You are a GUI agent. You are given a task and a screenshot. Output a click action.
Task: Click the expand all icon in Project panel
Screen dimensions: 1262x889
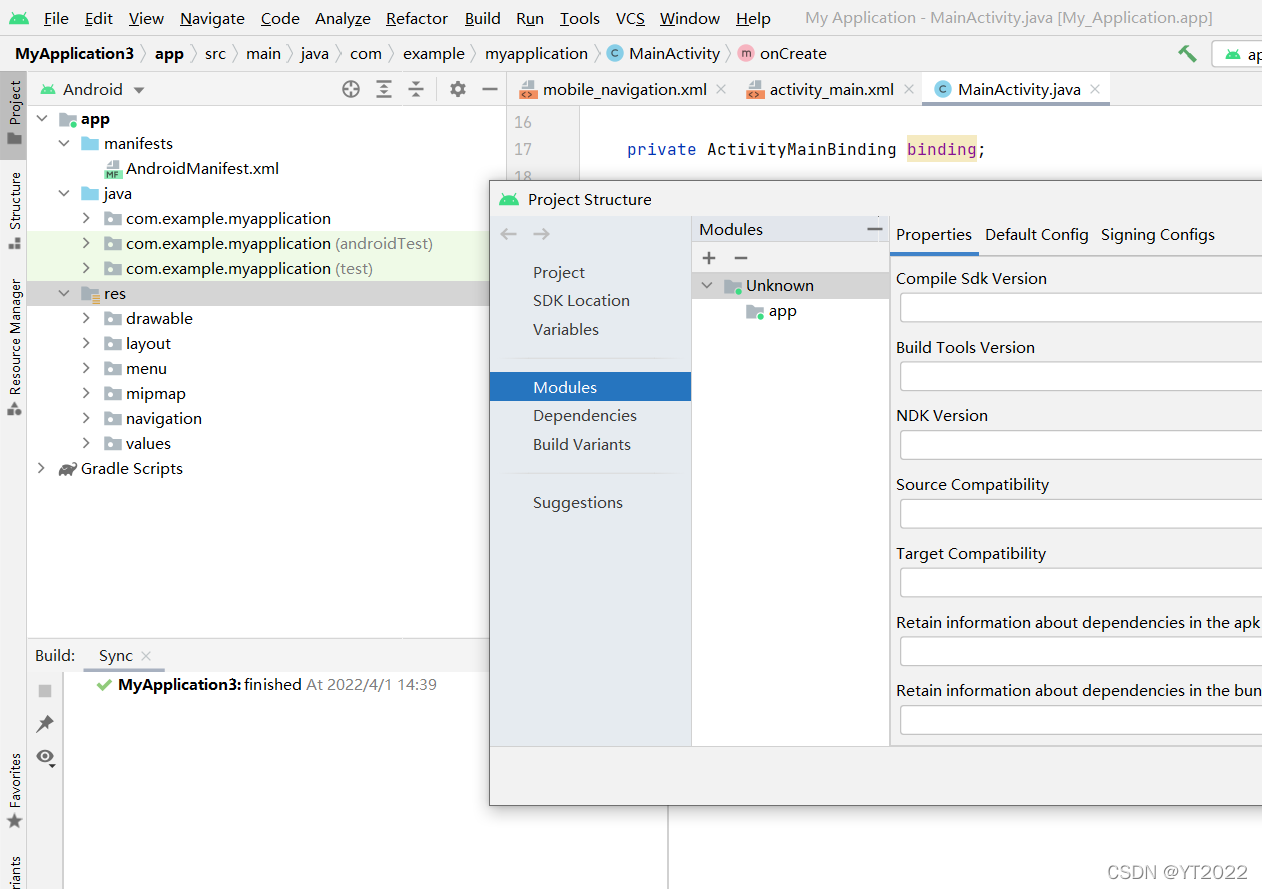(384, 89)
